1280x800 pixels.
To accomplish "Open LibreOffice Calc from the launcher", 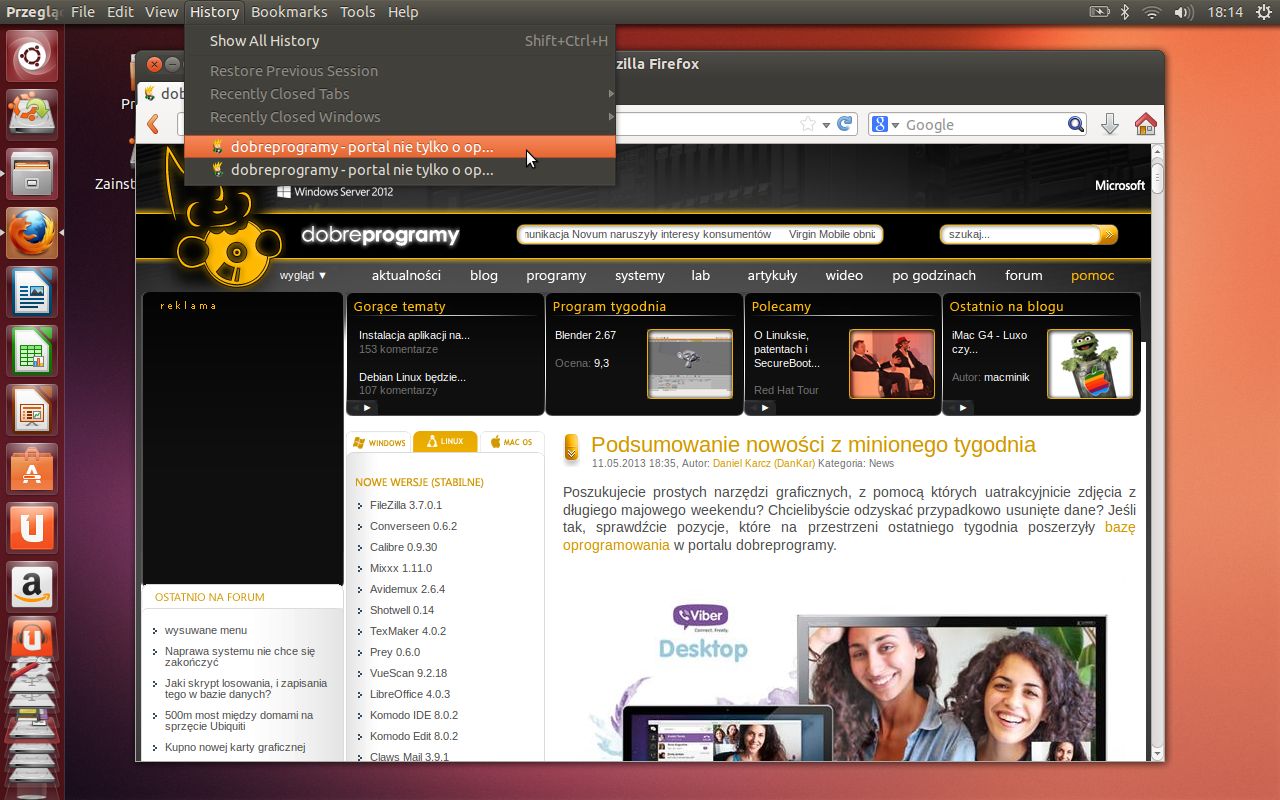I will [x=33, y=351].
